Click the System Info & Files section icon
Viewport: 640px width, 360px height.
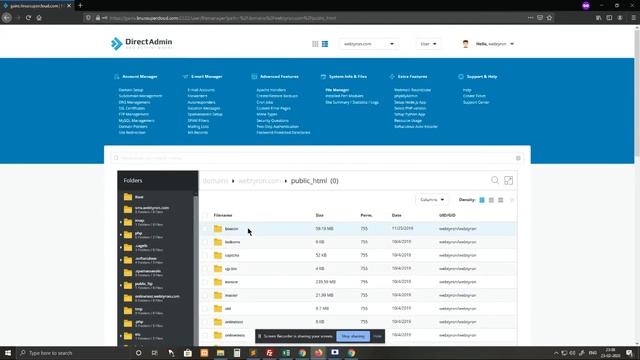pos(323,76)
